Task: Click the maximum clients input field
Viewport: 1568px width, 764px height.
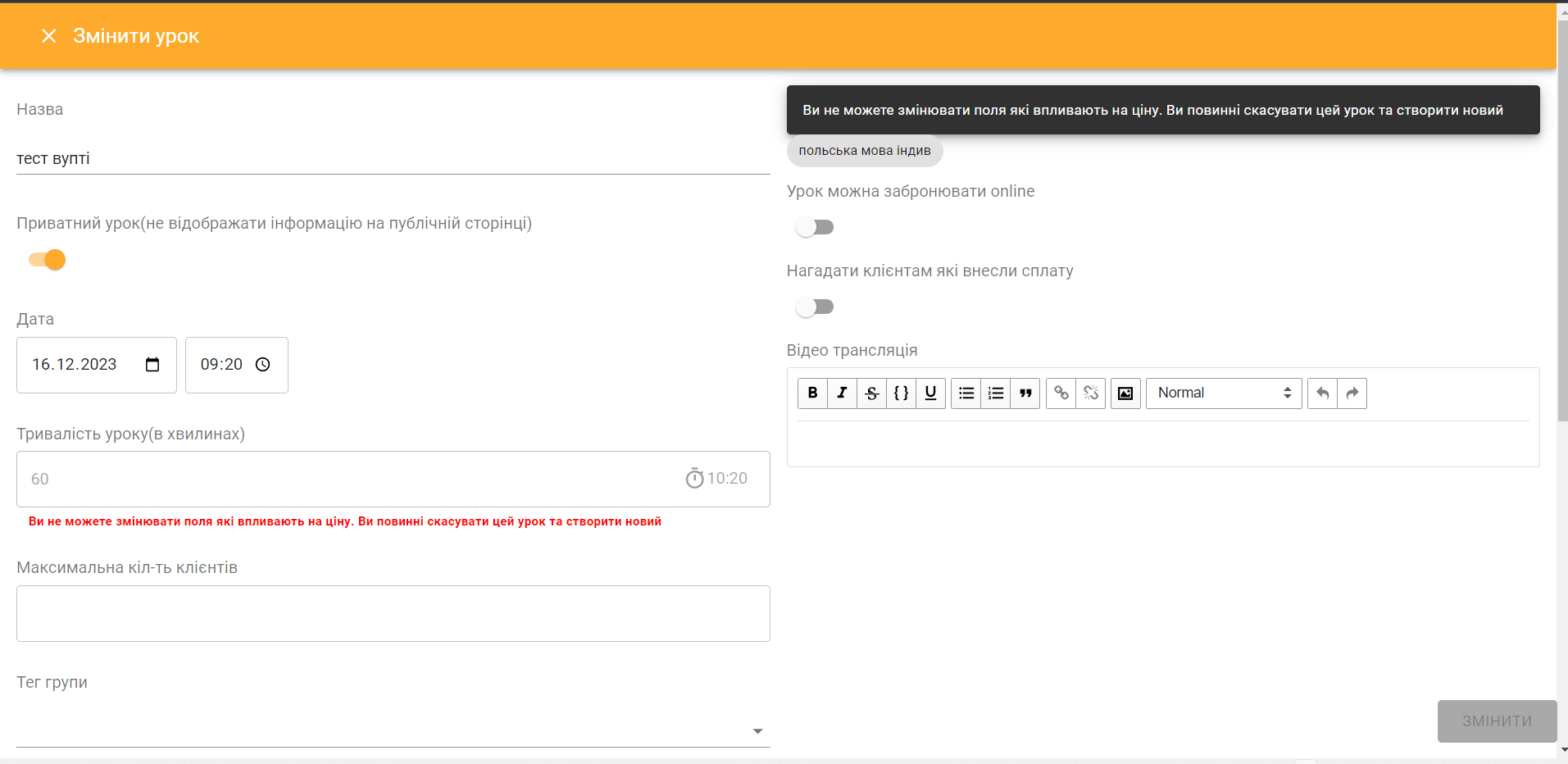Action: (x=393, y=613)
